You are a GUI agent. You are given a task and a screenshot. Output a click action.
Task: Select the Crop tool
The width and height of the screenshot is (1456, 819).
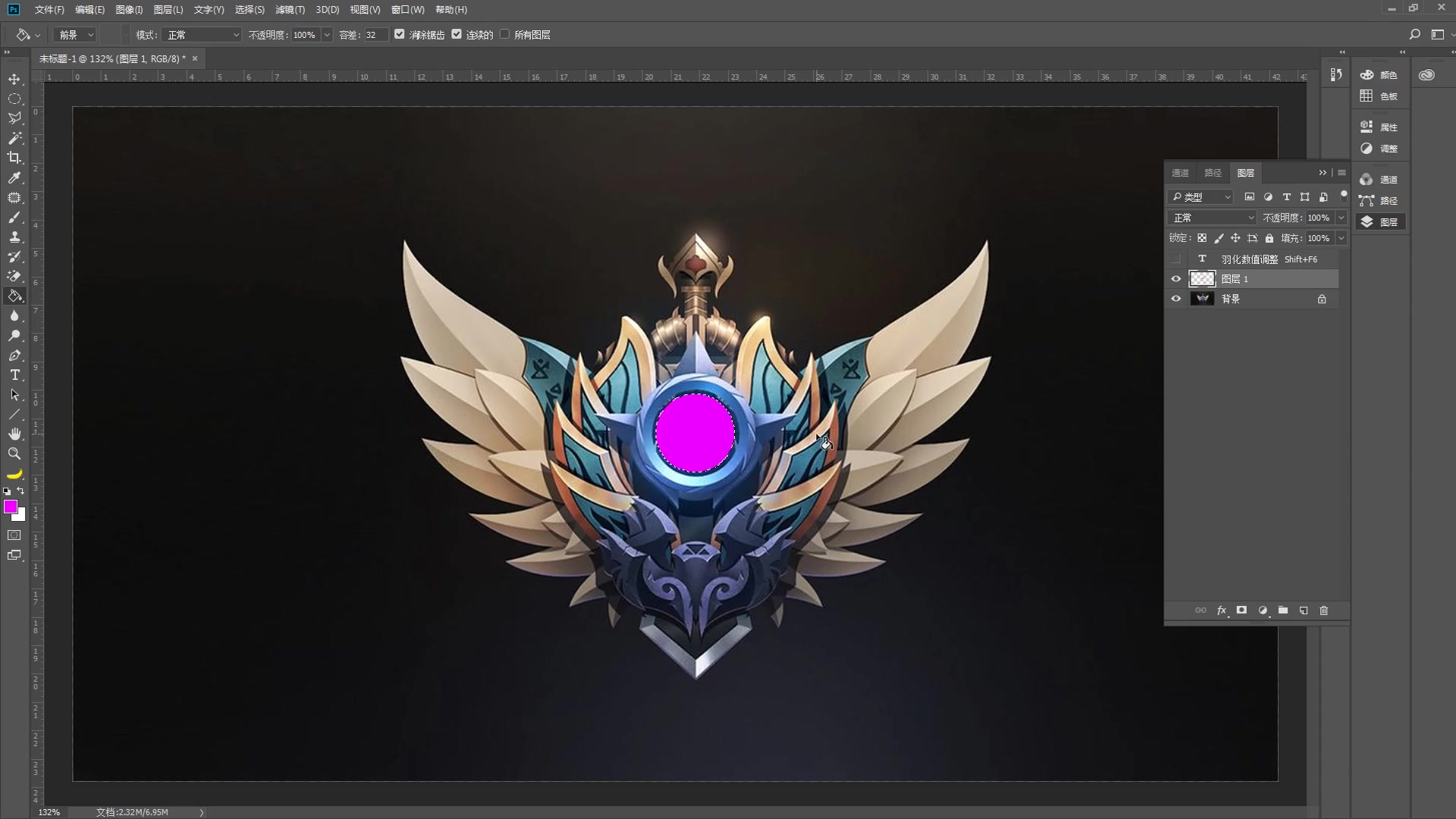pos(14,158)
